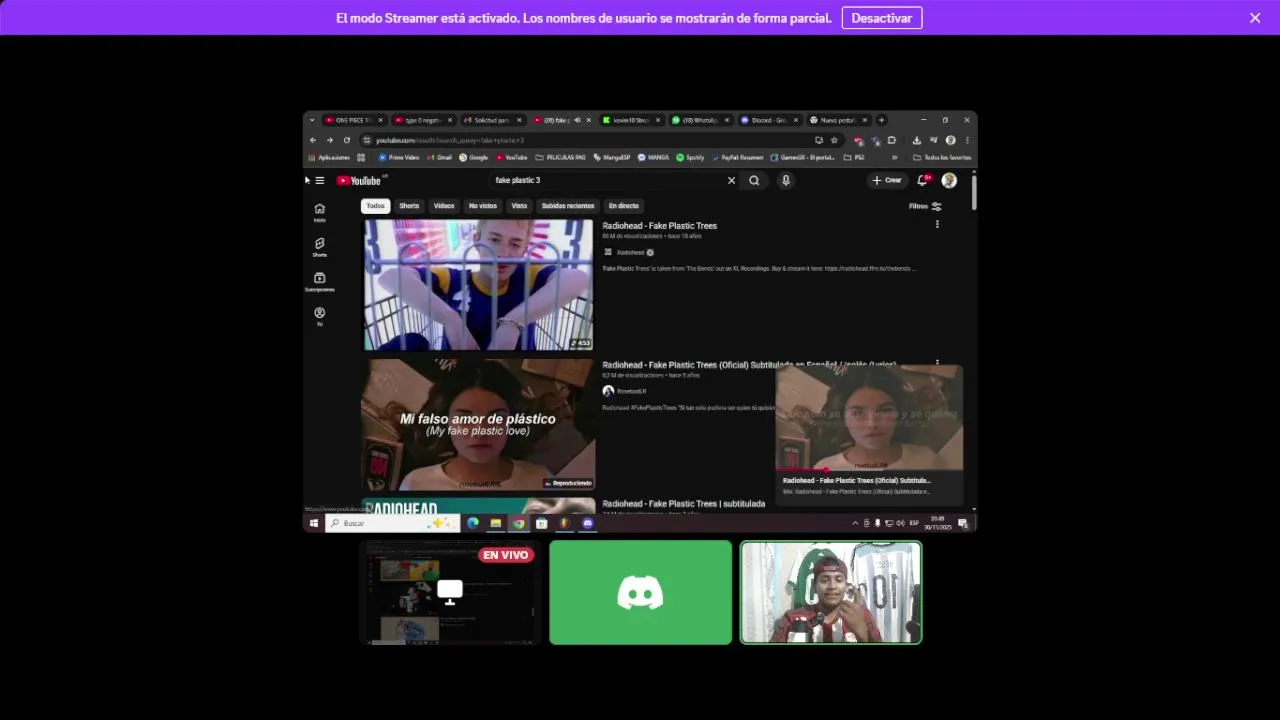
Task: Open the Mi falso amor de plástico thumbnail
Action: (x=478, y=425)
